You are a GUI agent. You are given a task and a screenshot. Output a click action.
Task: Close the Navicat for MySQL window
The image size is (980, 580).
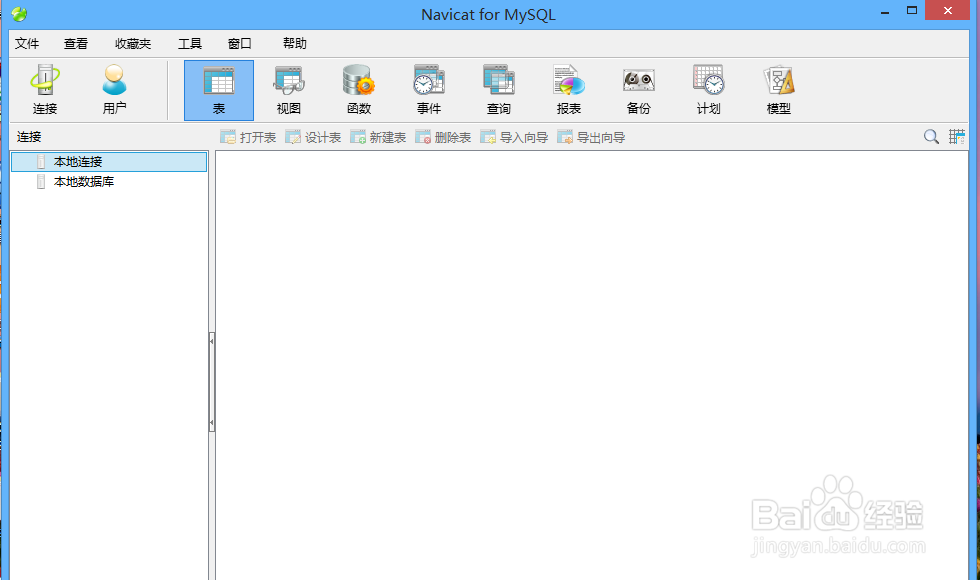(x=948, y=11)
